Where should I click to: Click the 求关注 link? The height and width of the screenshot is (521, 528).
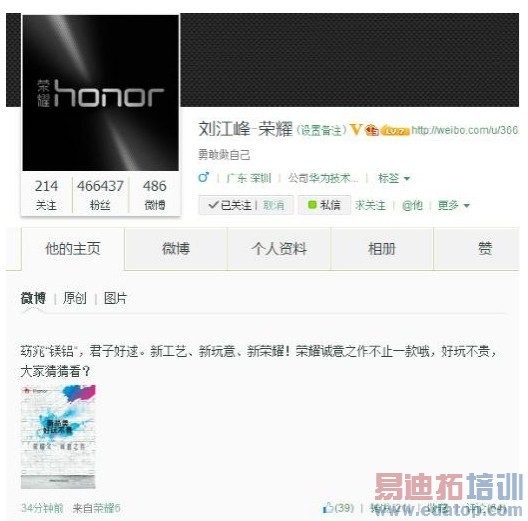pyautogui.click(x=370, y=205)
